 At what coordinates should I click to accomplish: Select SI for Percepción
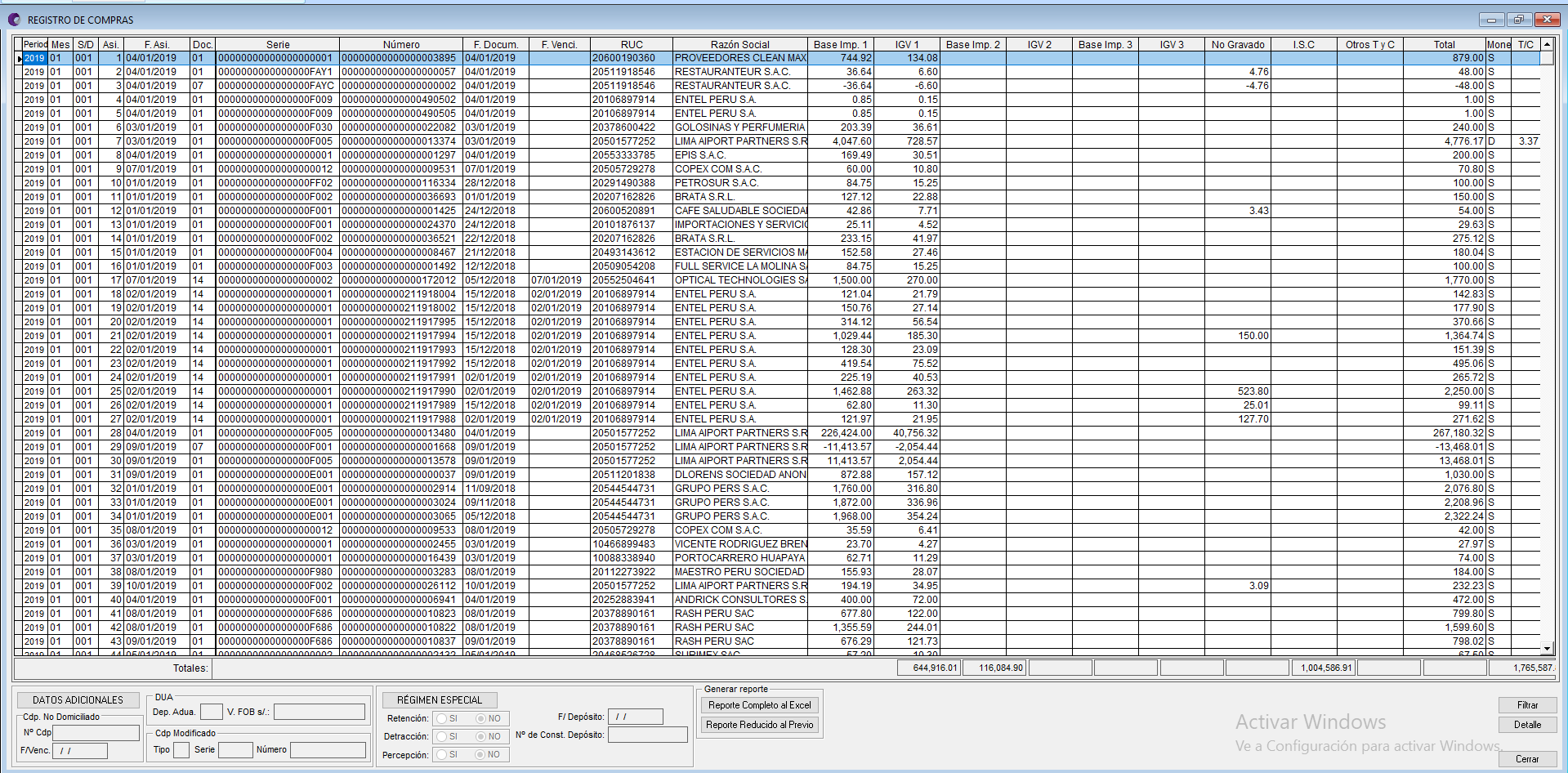441,755
